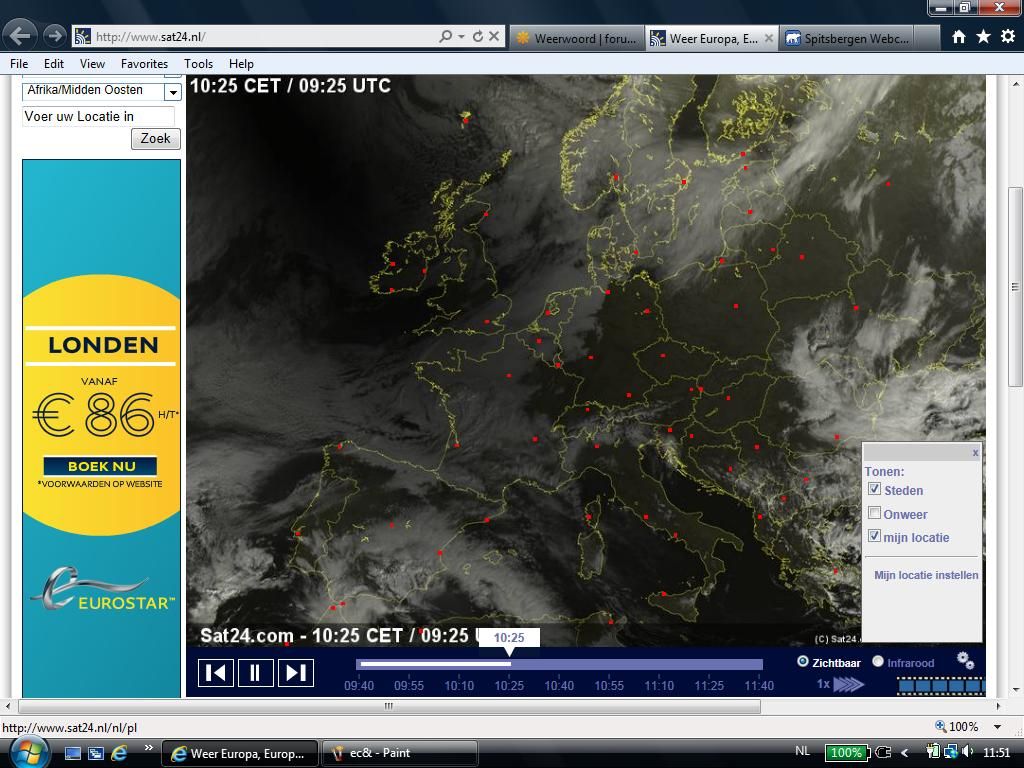Uncheck the Steden checkbox
Viewport: 1024px width, 768px height.
[x=874, y=489]
